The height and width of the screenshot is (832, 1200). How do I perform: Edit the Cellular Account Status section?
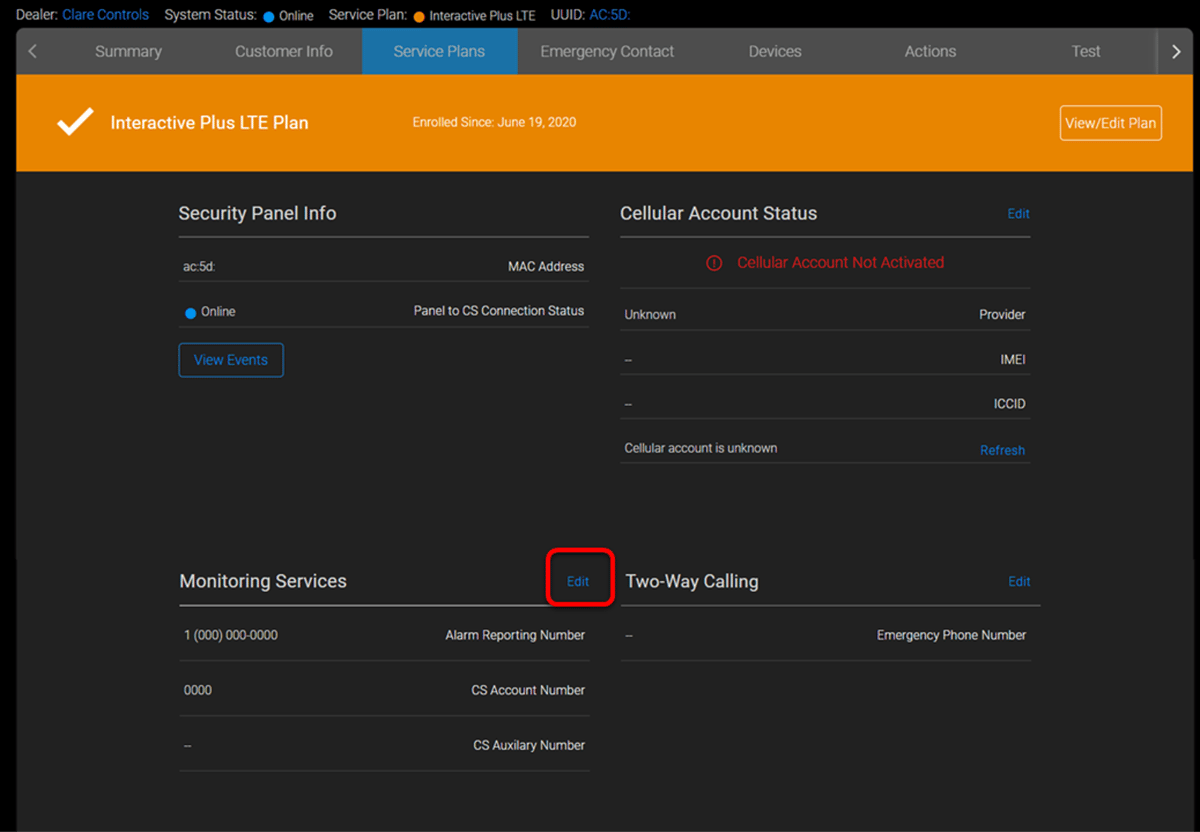pyautogui.click(x=1018, y=213)
